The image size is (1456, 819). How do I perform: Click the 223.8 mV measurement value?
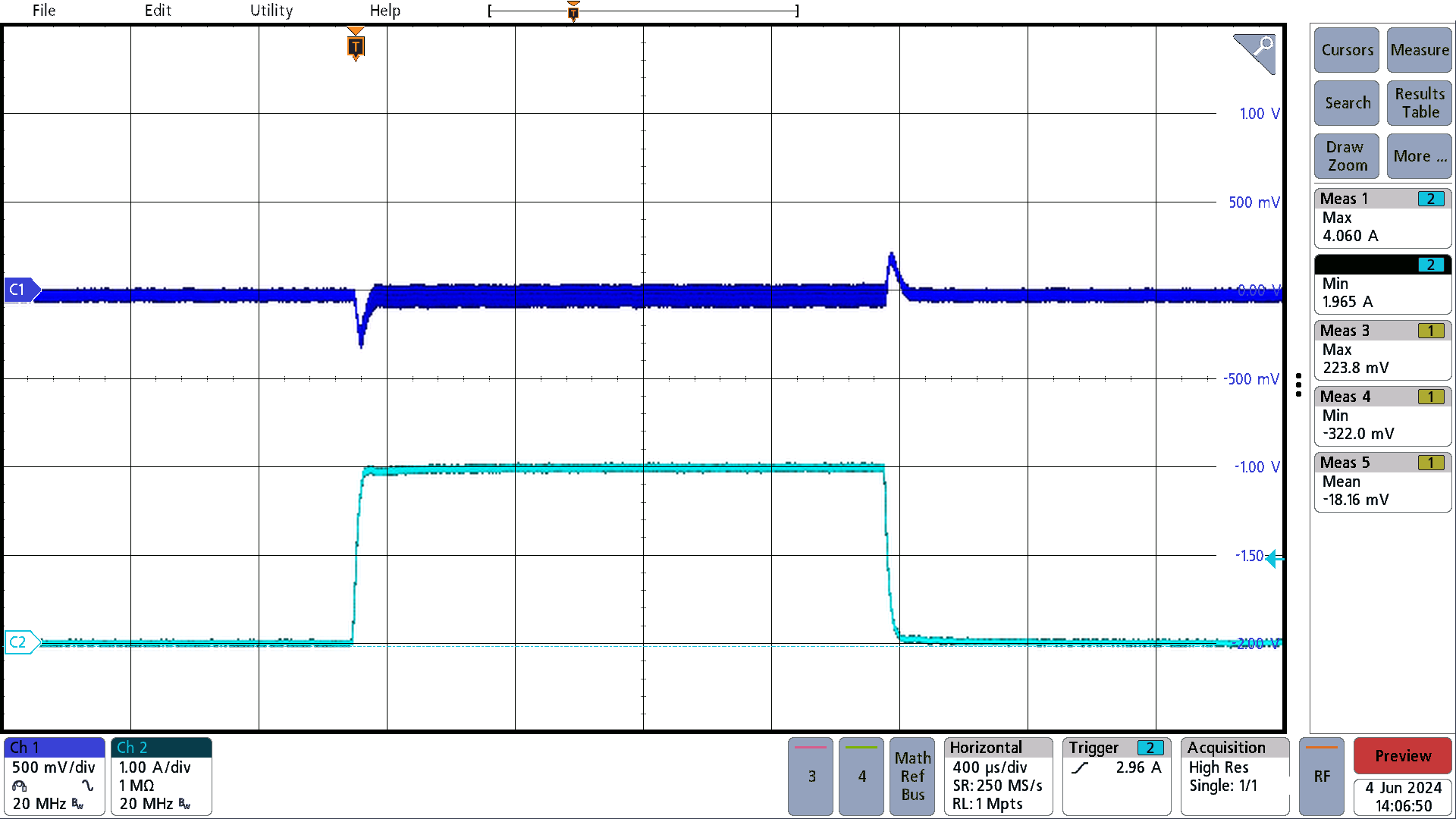click(1356, 368)
